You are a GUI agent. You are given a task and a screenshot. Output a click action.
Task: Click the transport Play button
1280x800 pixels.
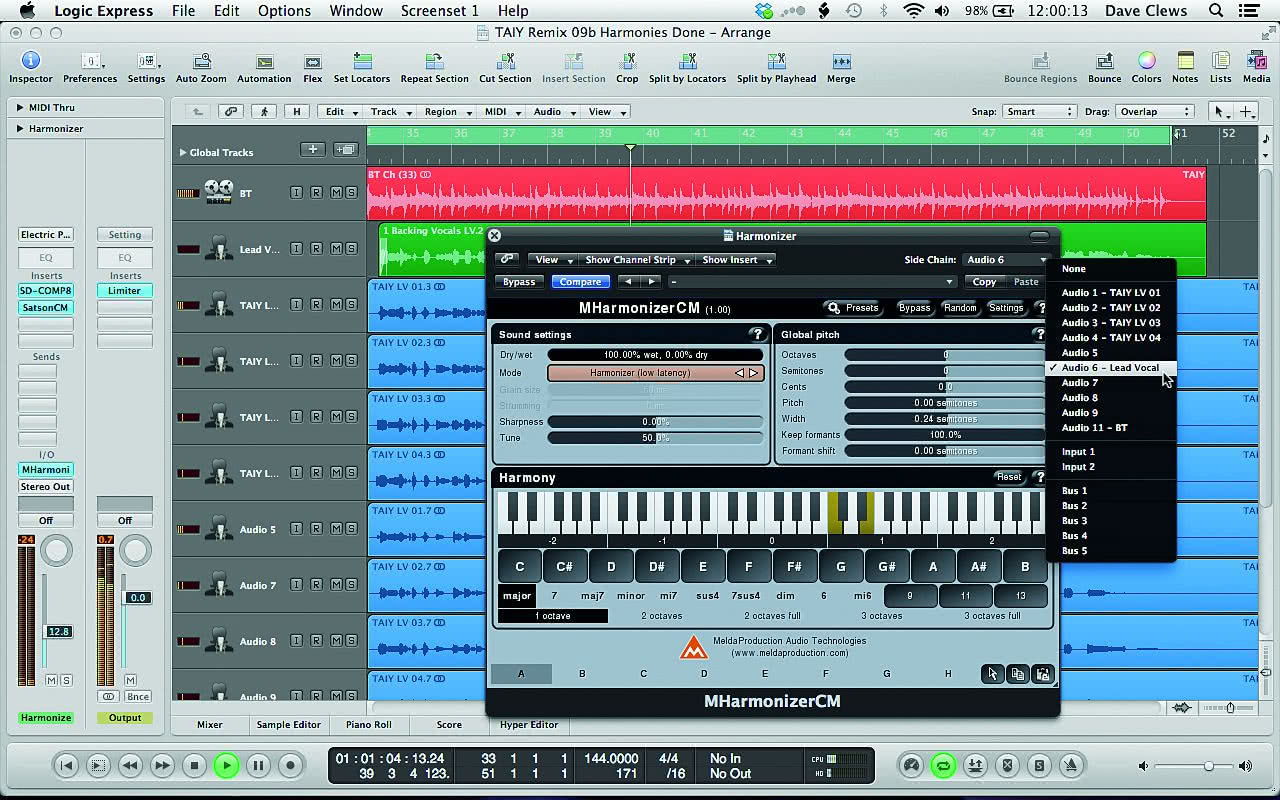tap(226, 766)
